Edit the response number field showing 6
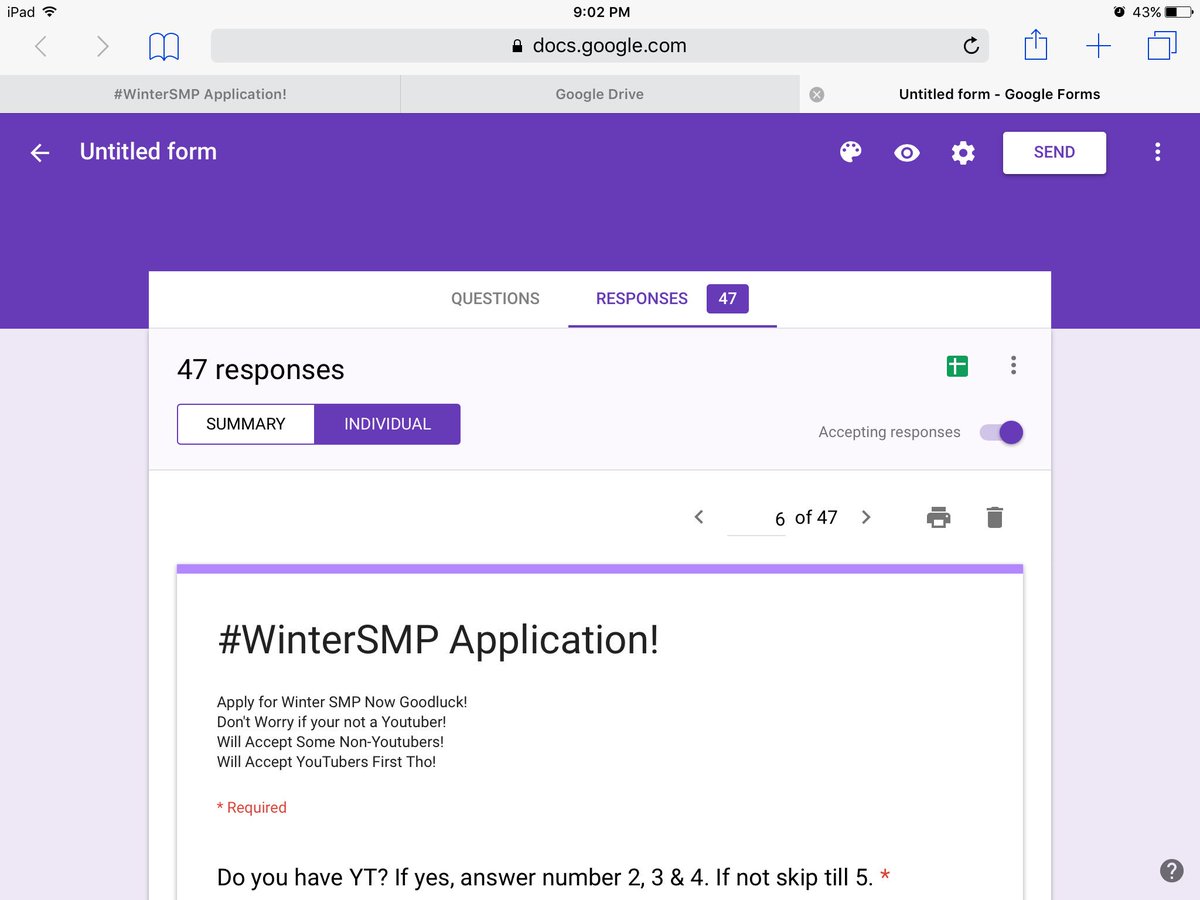The image size is (1200, 900). [756, 518]
